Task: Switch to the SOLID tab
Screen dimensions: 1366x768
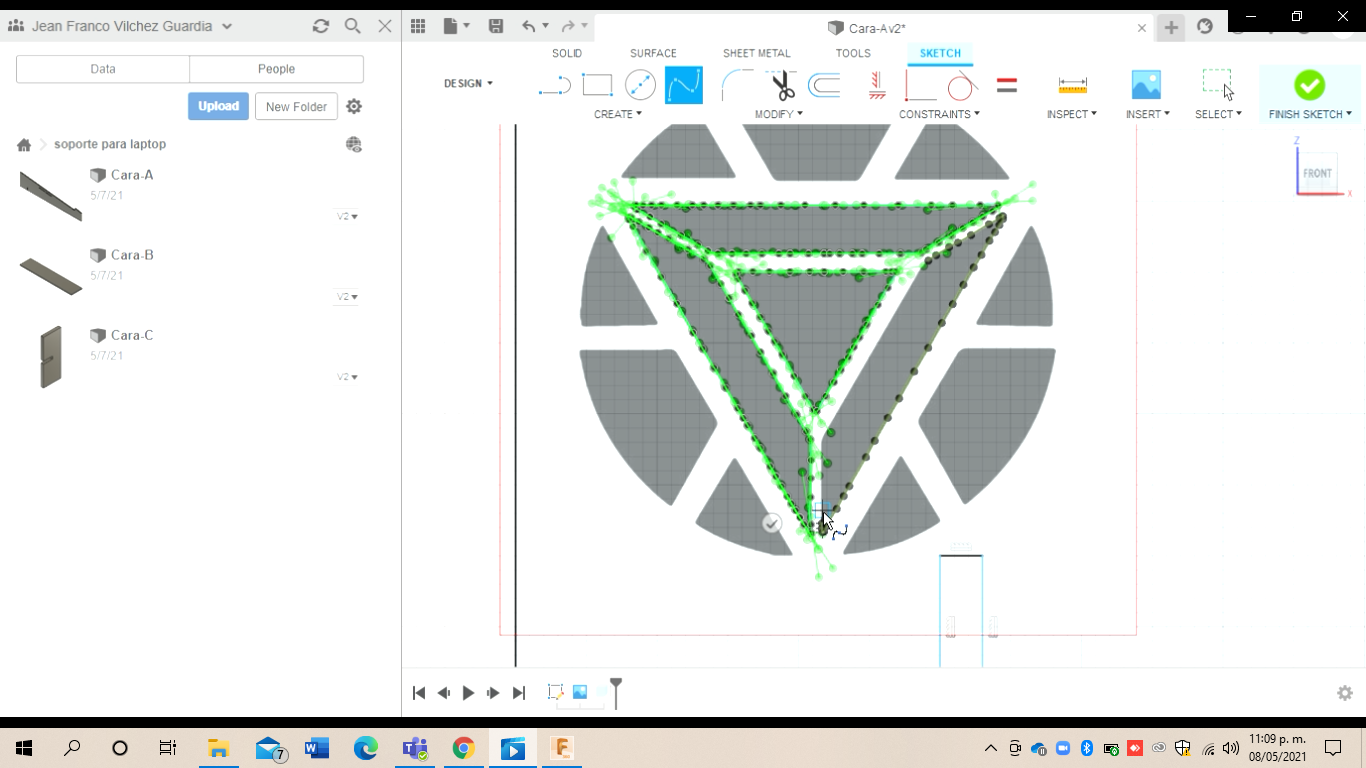Action: 567,53
